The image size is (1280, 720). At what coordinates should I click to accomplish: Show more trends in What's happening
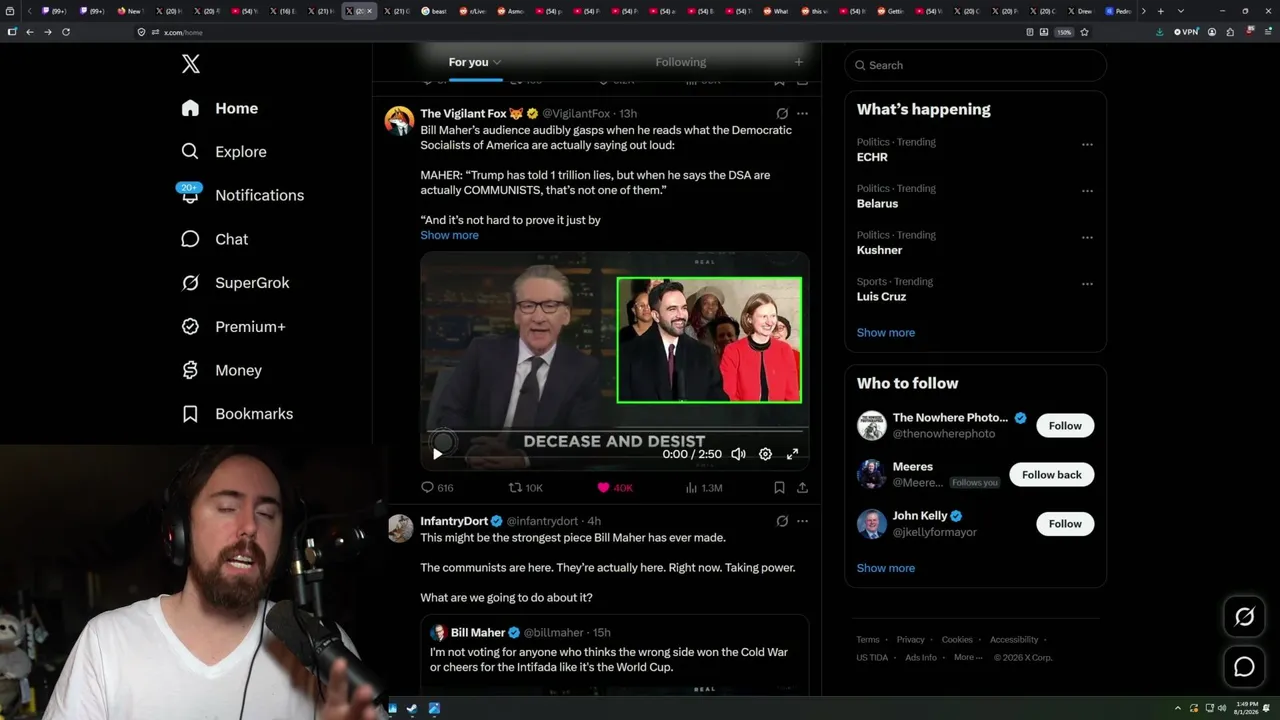point(885,333)
